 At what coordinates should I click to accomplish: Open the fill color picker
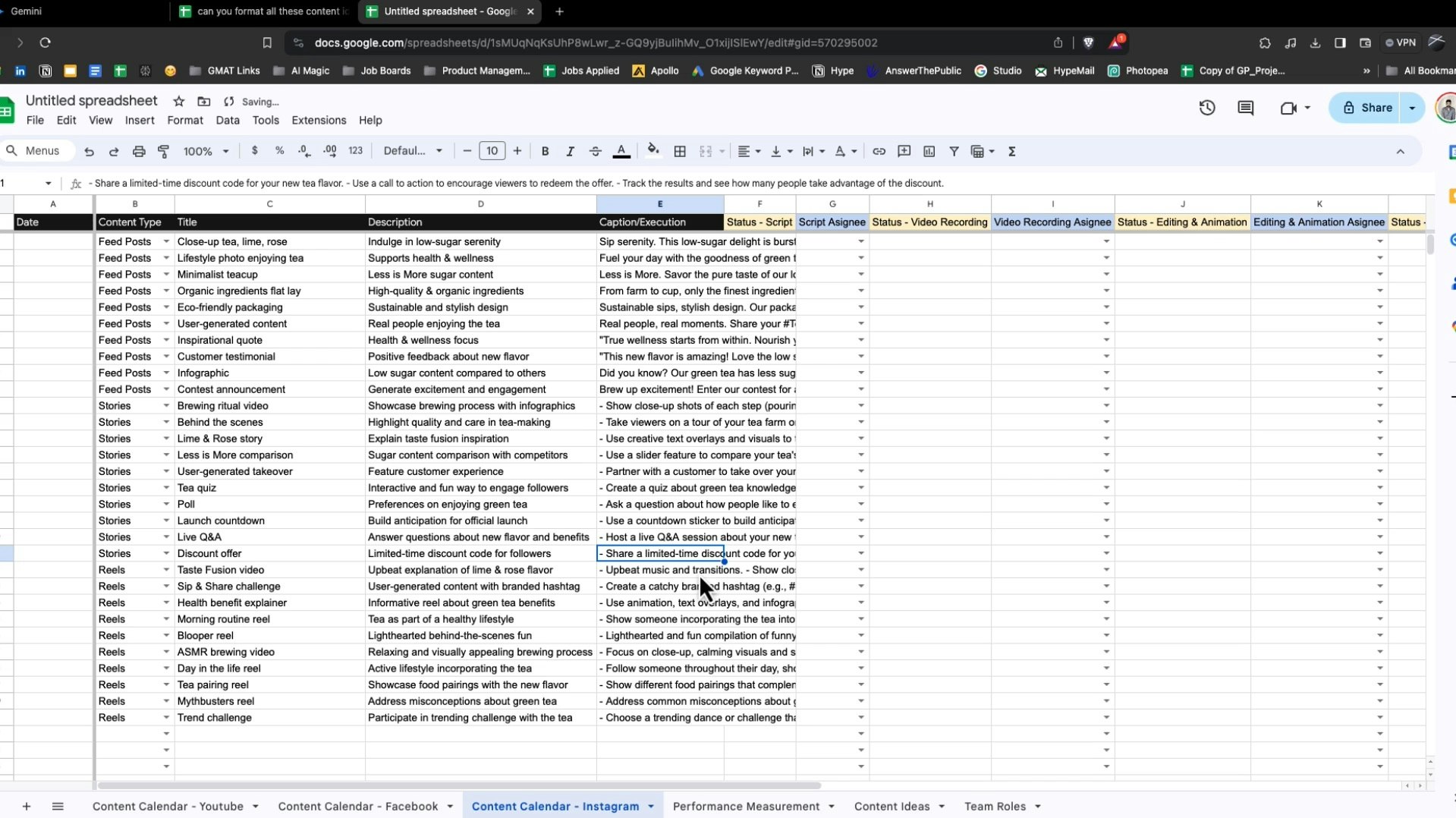click(653, 151)
